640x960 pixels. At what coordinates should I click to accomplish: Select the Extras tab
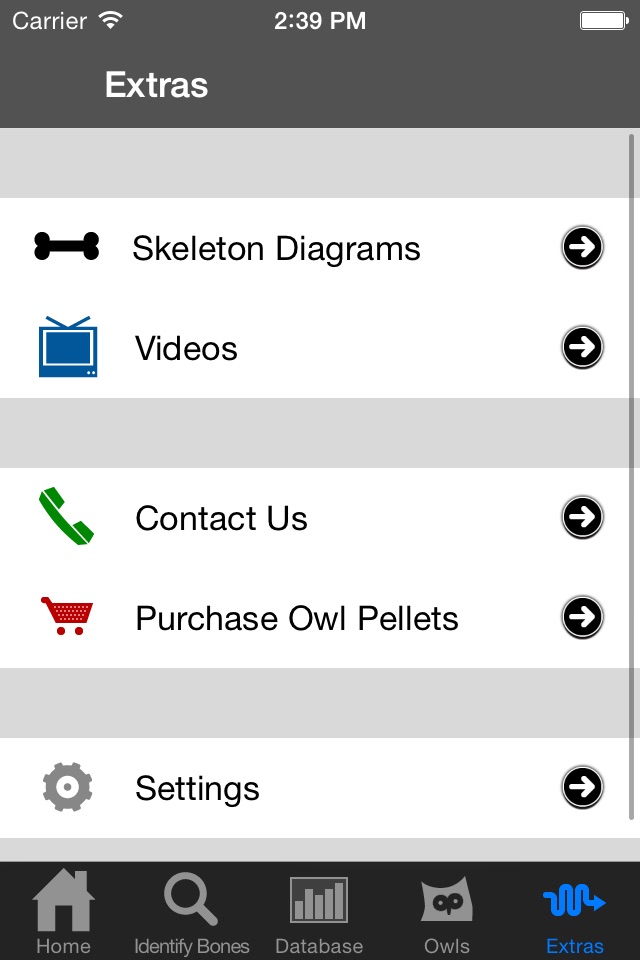(x=575, y=912)
